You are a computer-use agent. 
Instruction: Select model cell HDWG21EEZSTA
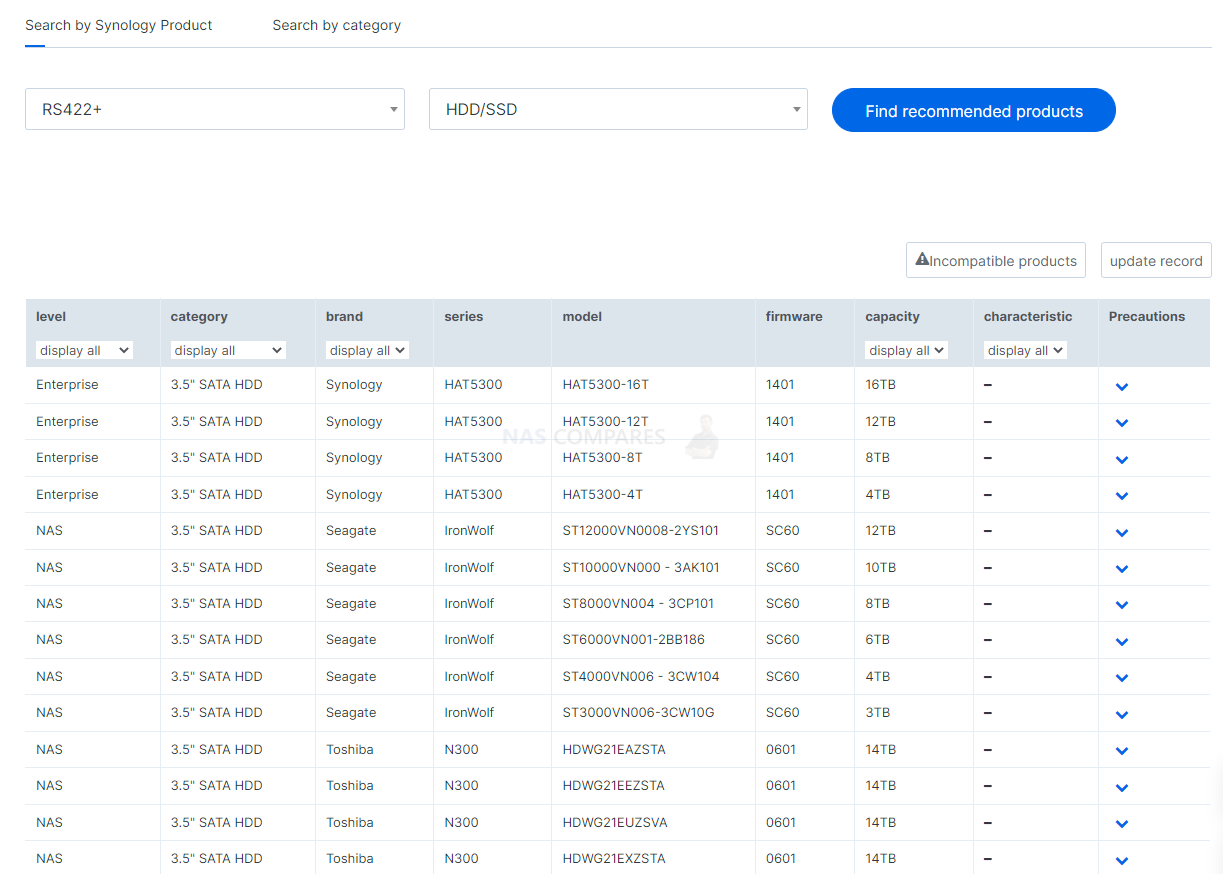click(x=614, y=785)
